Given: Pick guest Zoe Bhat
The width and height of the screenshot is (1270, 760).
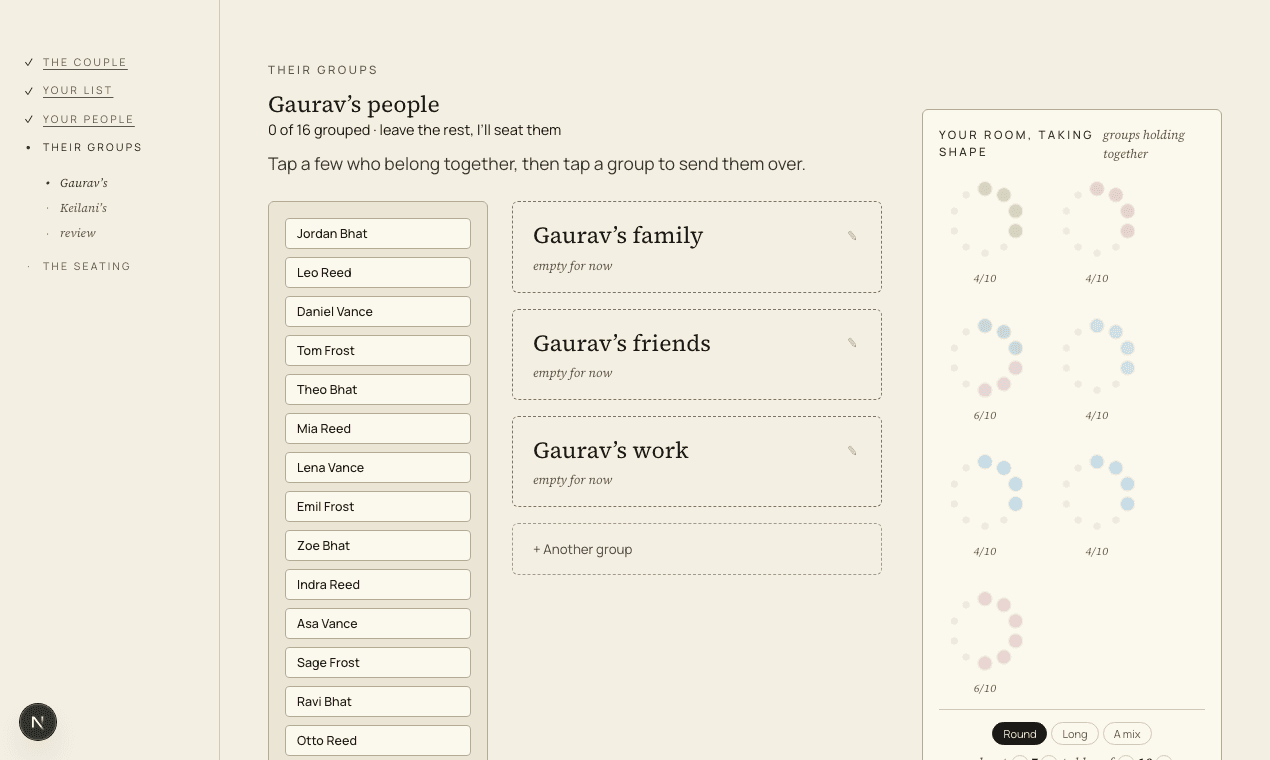Looking at the screenshot, I should pyautogui.click(x=378, y=546).
